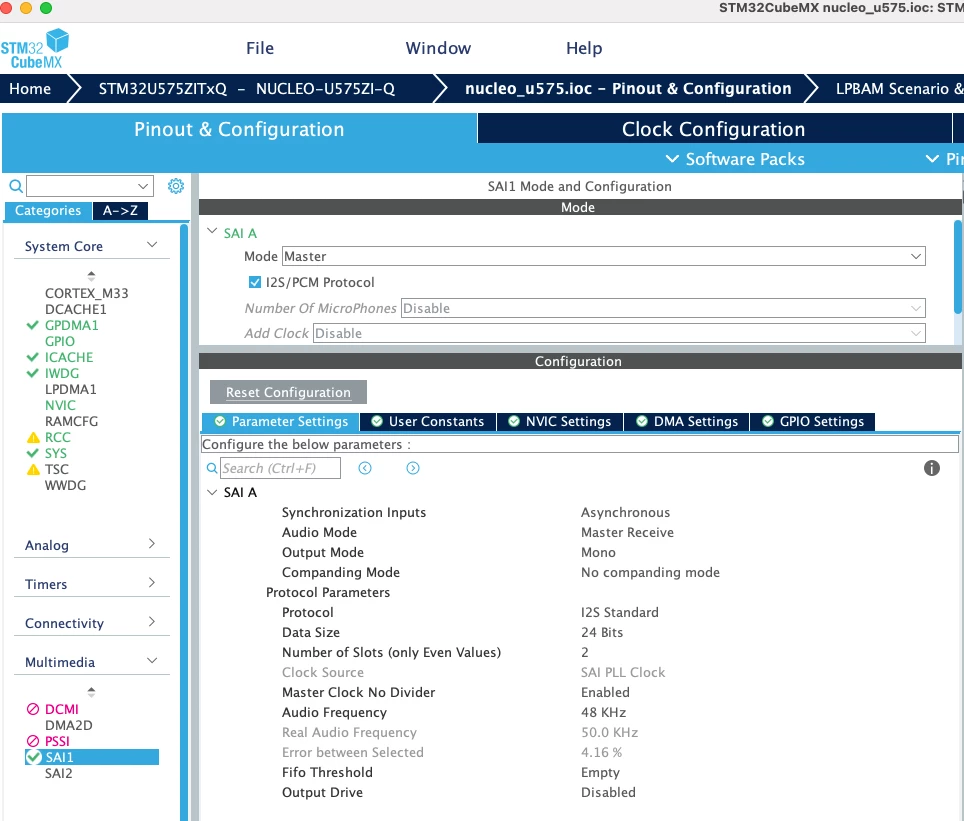964x821 pixels.
Task: Go to next parameter search result arrow
Action: click(413, 469)
